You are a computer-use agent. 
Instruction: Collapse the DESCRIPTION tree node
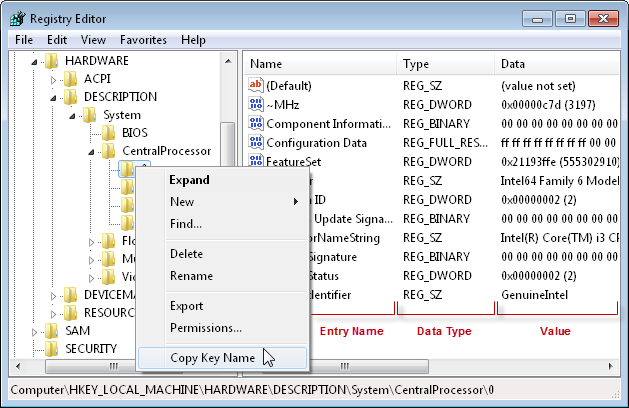(x=53, y=98)
